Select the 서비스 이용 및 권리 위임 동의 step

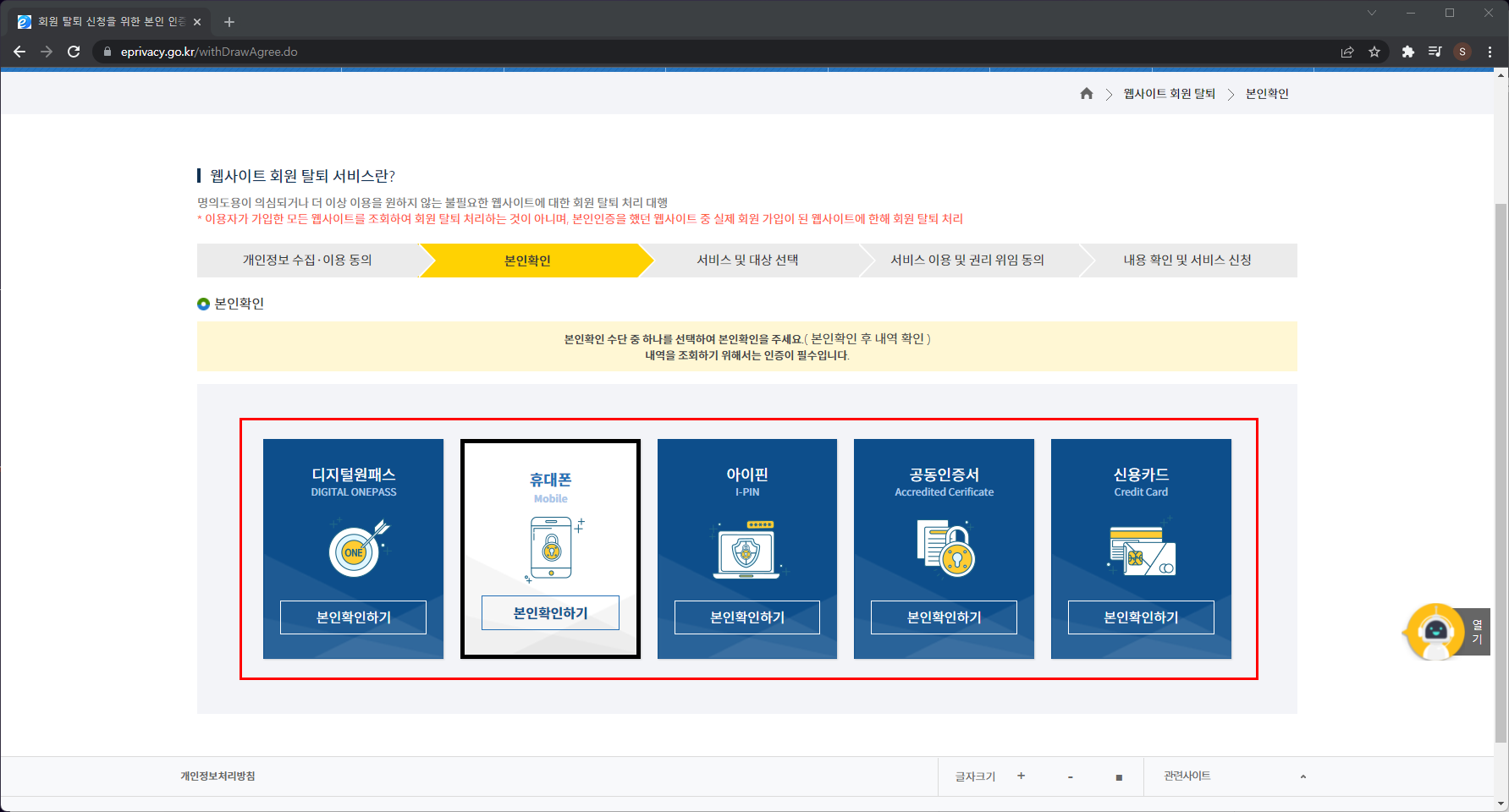[967, 261]
